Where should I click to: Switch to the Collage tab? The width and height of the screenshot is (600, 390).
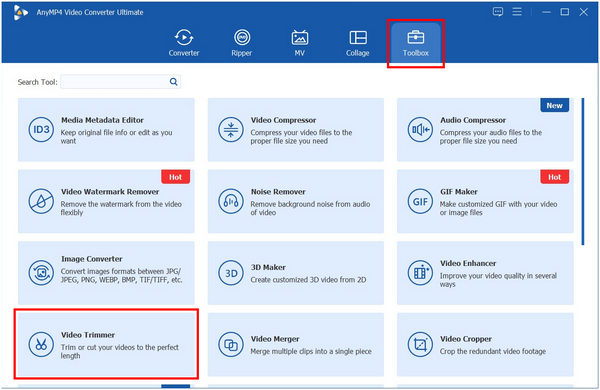click(358, 43)
